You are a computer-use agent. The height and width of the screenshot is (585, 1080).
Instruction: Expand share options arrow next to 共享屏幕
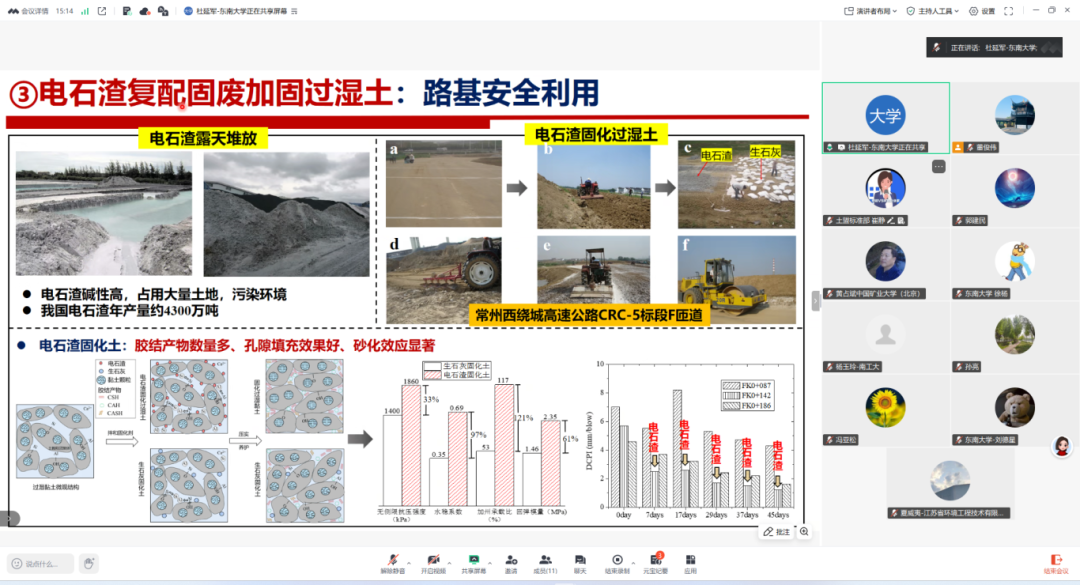(x=490, y=563)
